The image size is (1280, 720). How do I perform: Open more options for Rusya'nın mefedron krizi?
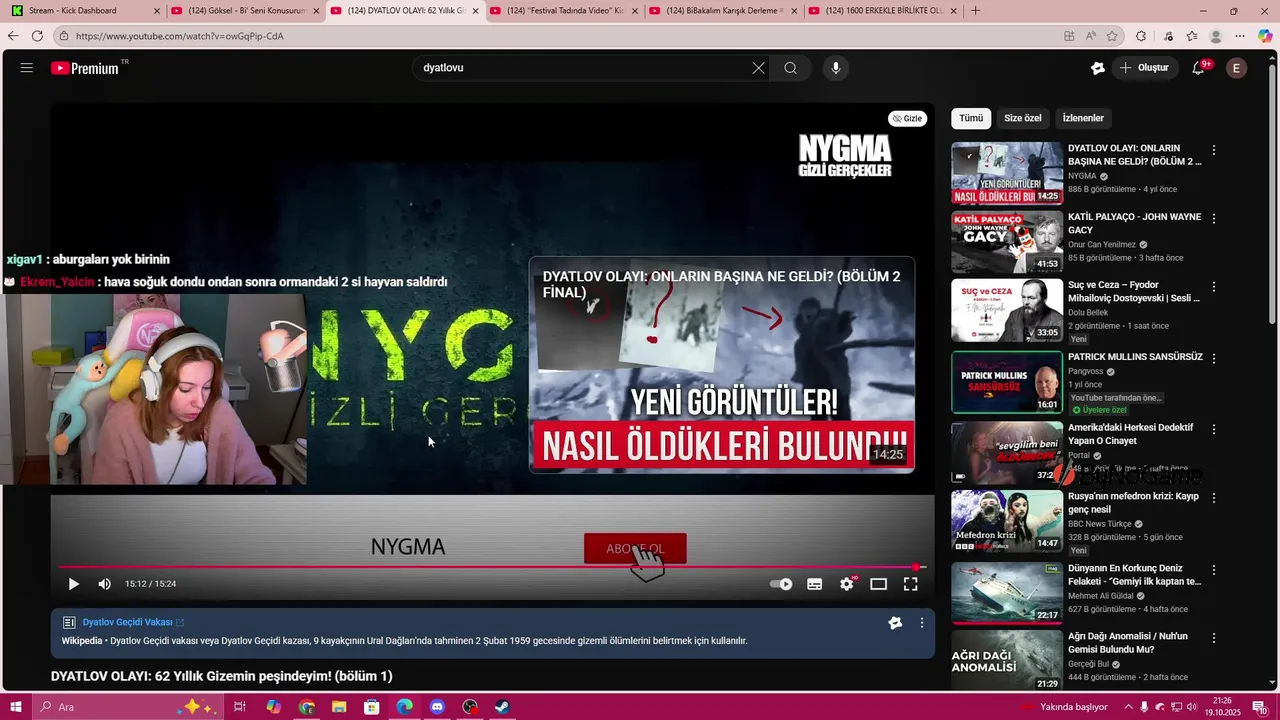(x=1214, y=498)
